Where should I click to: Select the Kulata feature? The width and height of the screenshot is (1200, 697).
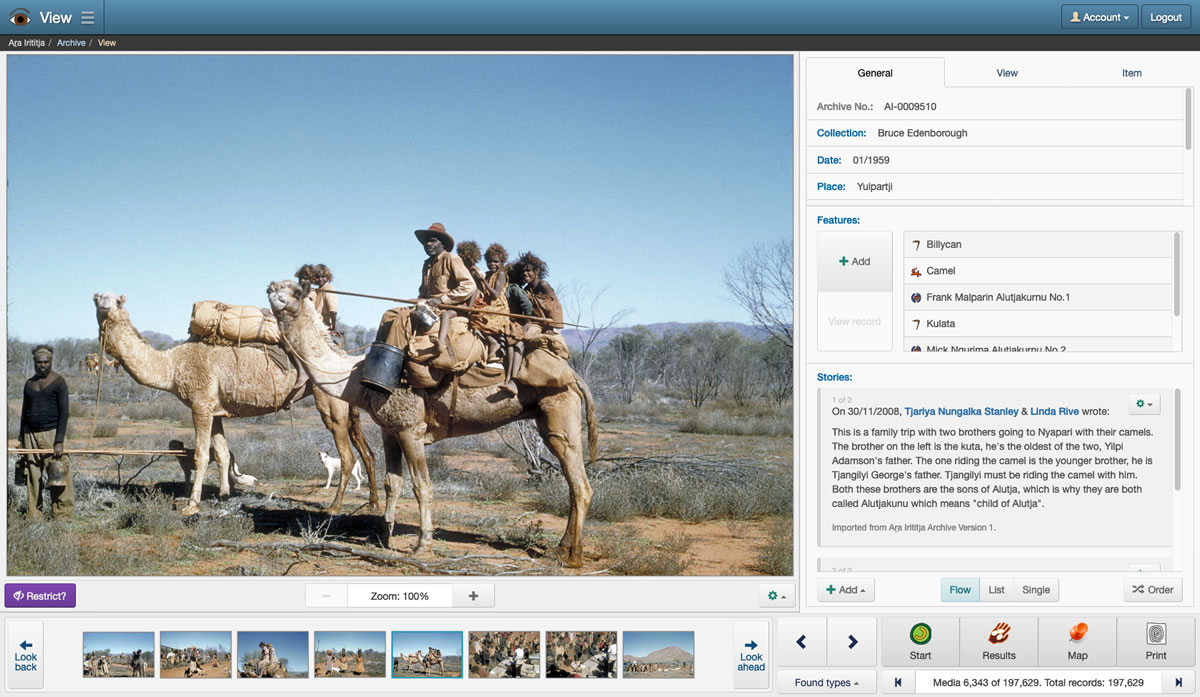(x=1038, y=324)
